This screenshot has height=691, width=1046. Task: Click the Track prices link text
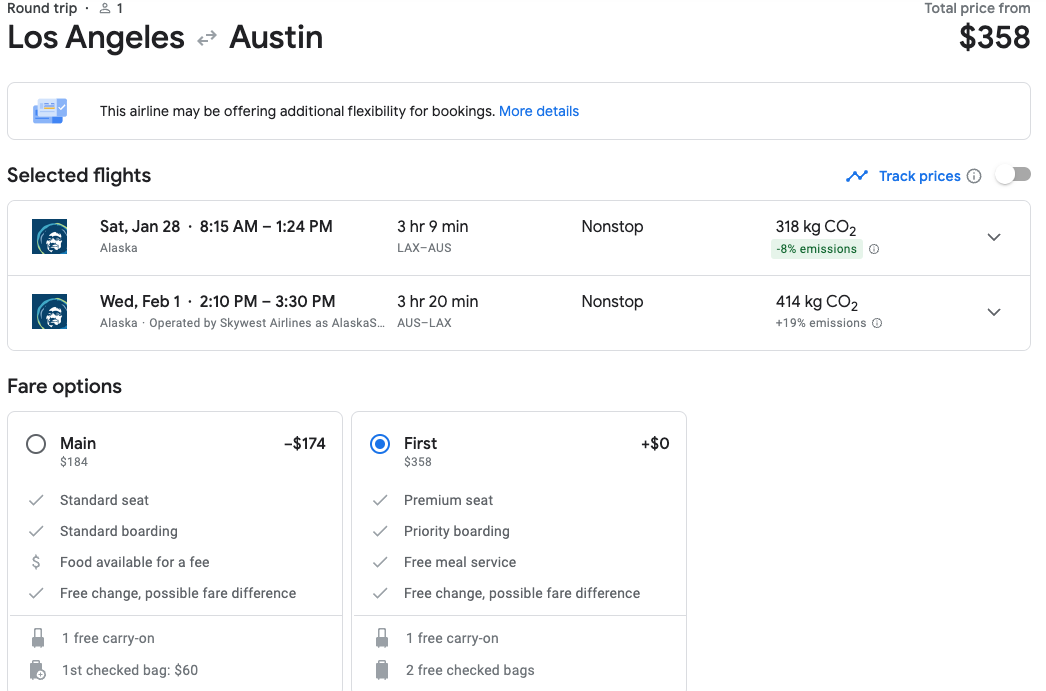pyautogui.click(x=919, y=176)
